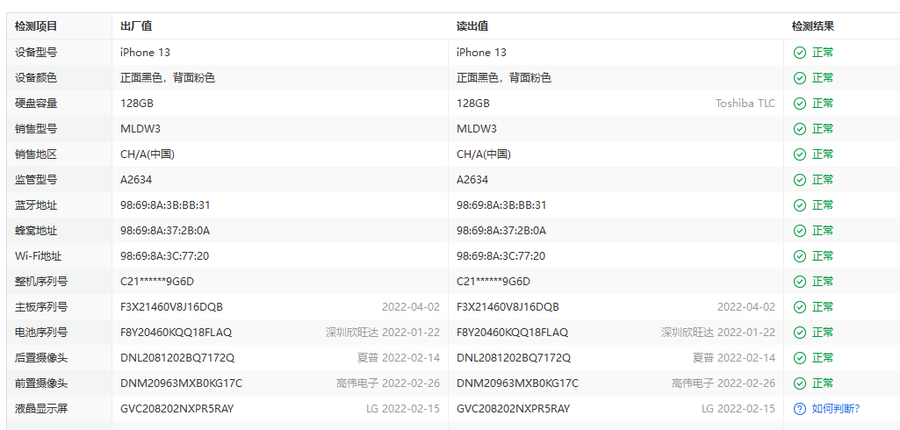
Task: Click the 液晶显示屏 row label
Action: click(41, 409)
